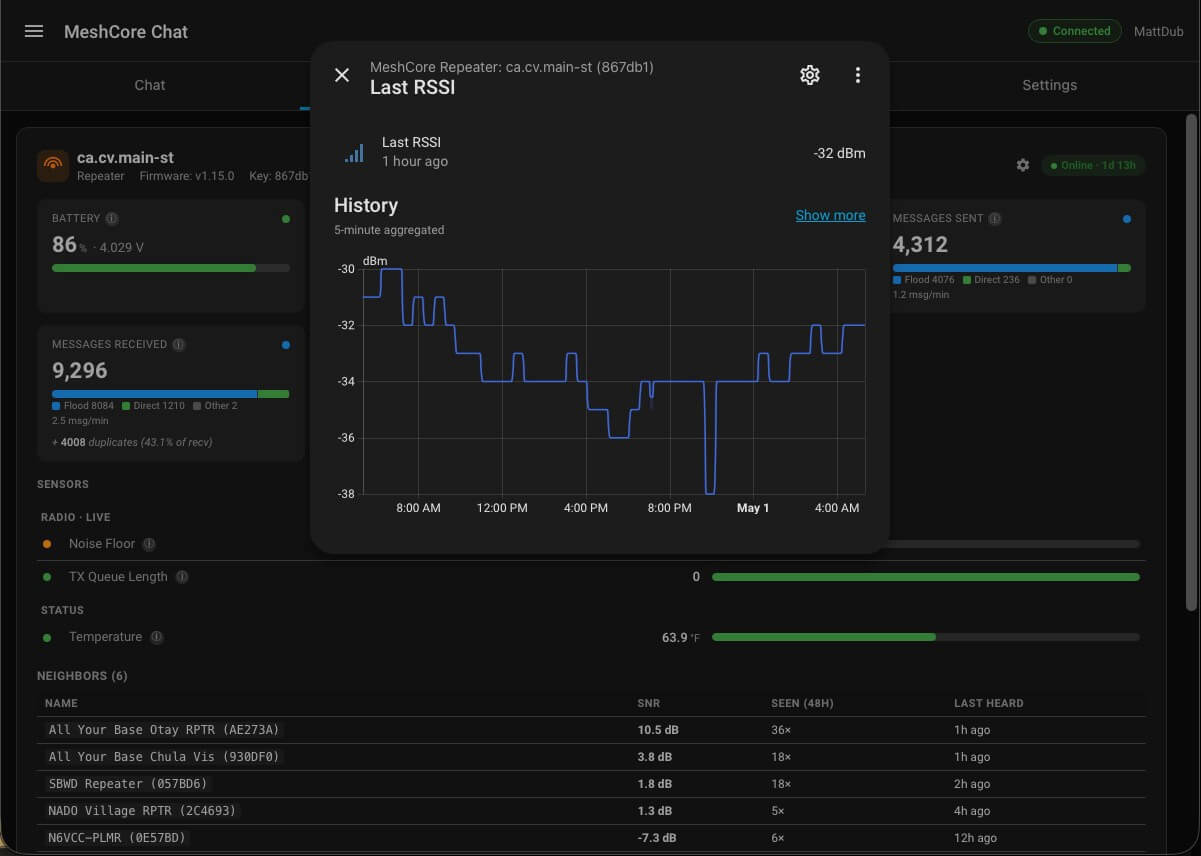Image resolution: width=1201 pixels, height=856 pixels.
Task: Click the ca.cv.main-st repeater name
Action: click(125, 158)
